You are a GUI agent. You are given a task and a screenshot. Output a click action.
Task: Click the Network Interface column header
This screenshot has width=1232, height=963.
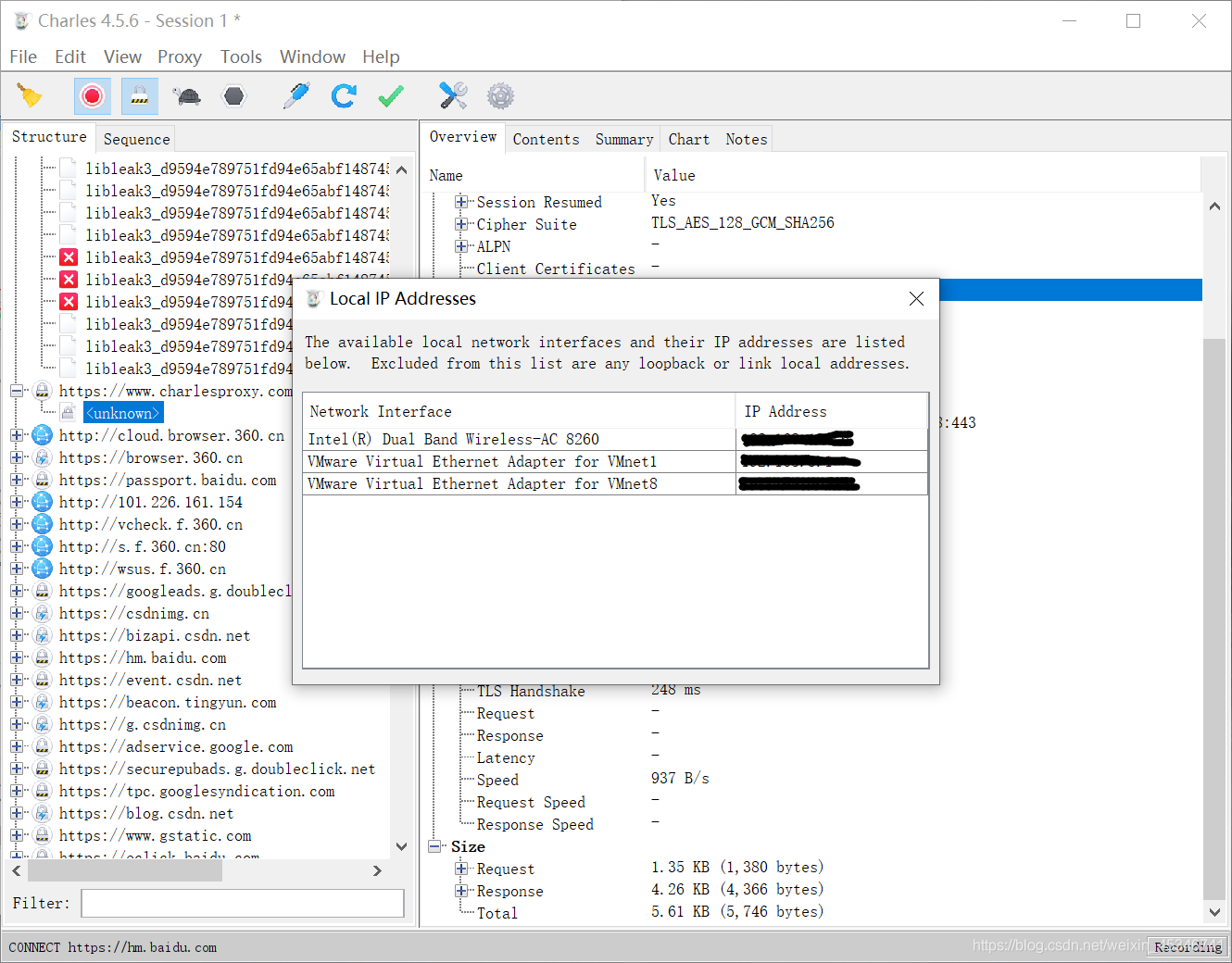point(519,411)
